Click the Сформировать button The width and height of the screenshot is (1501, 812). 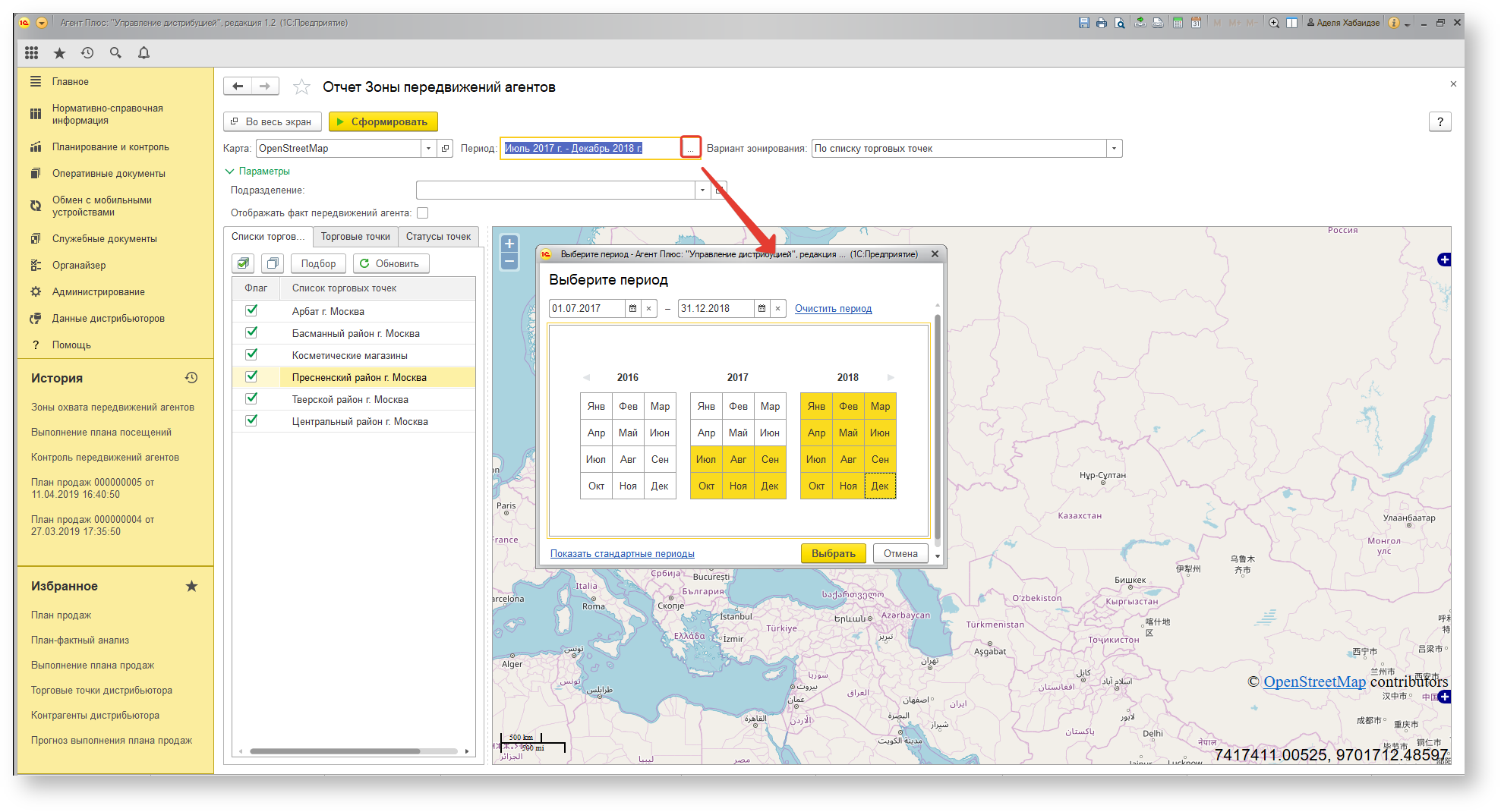(383, 121)
